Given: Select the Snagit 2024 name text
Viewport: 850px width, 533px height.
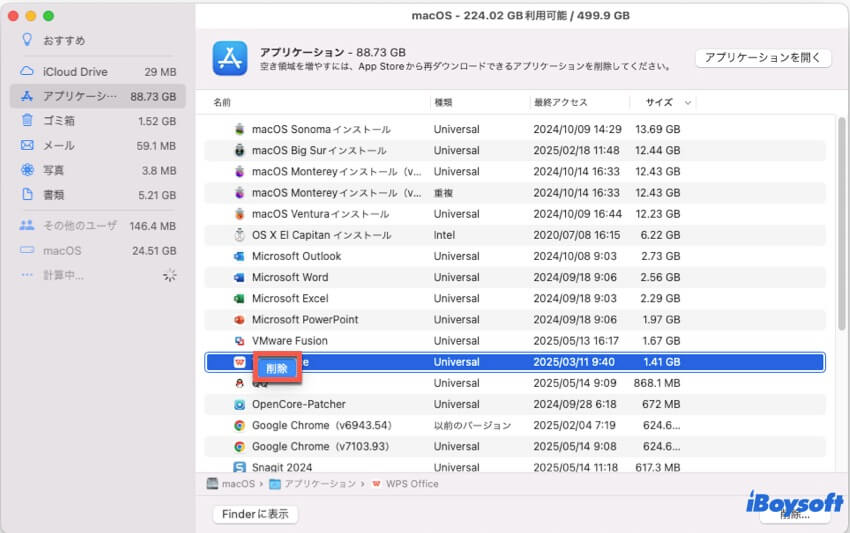Looking at the screenshot, I should click(282, 467).
